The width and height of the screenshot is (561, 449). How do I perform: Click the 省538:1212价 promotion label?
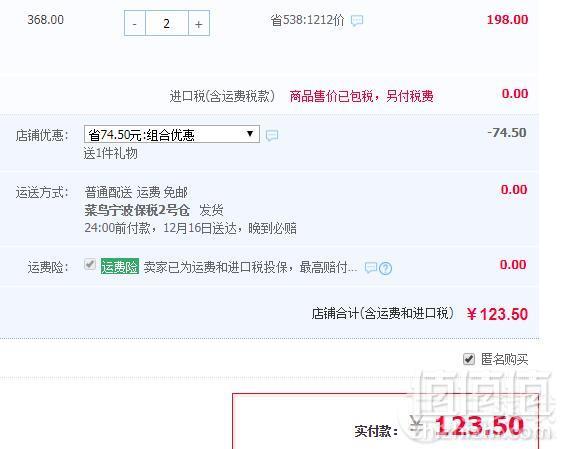[x=307, y=20]
